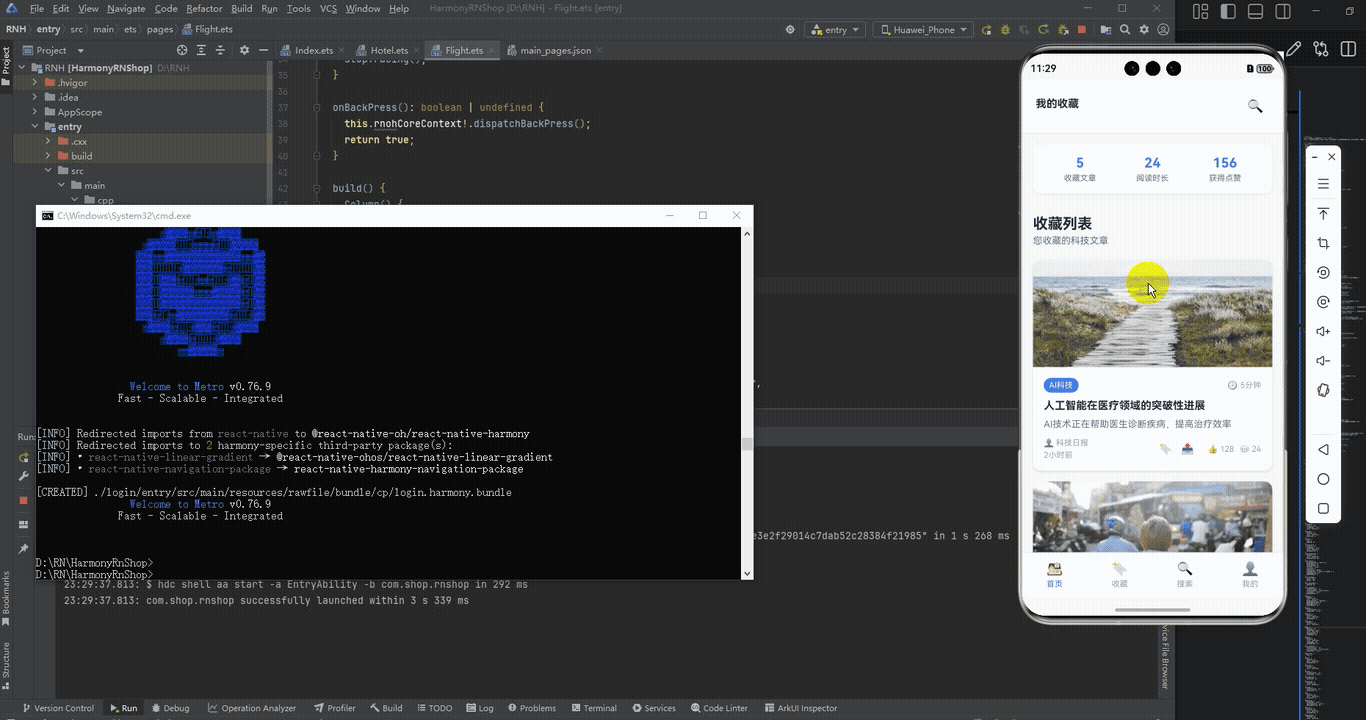This screenshot has width=1366, height=720.
Task: Click the Run entry icon in toolbar
Action: (987, 30)
